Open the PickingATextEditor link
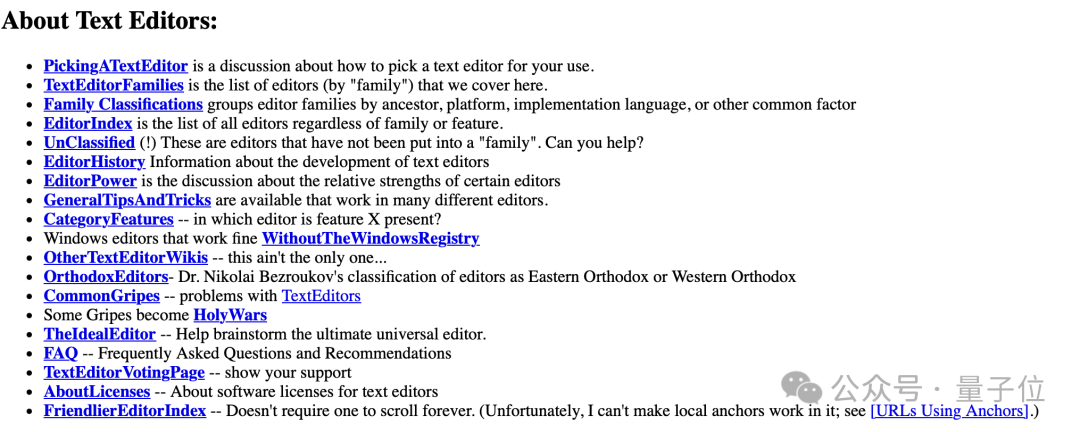1080x432 pixels. point(116,66)
